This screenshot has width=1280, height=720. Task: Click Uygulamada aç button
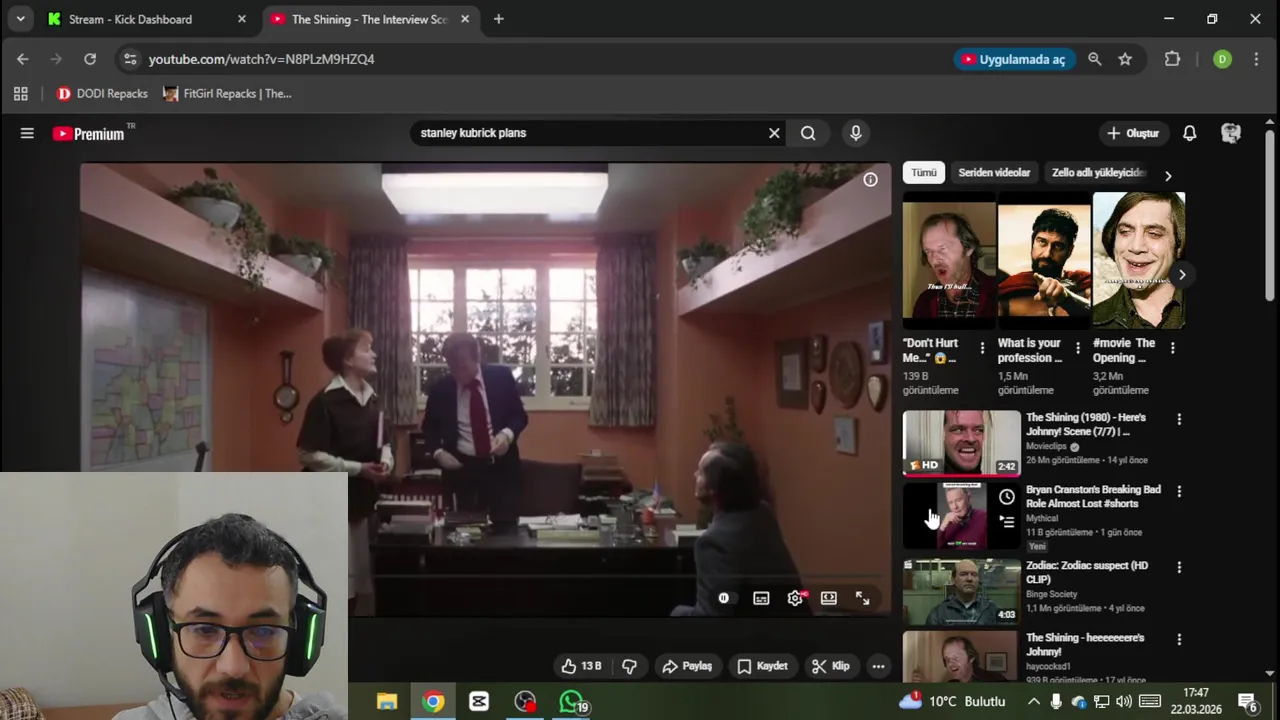tap(1014, 59)
